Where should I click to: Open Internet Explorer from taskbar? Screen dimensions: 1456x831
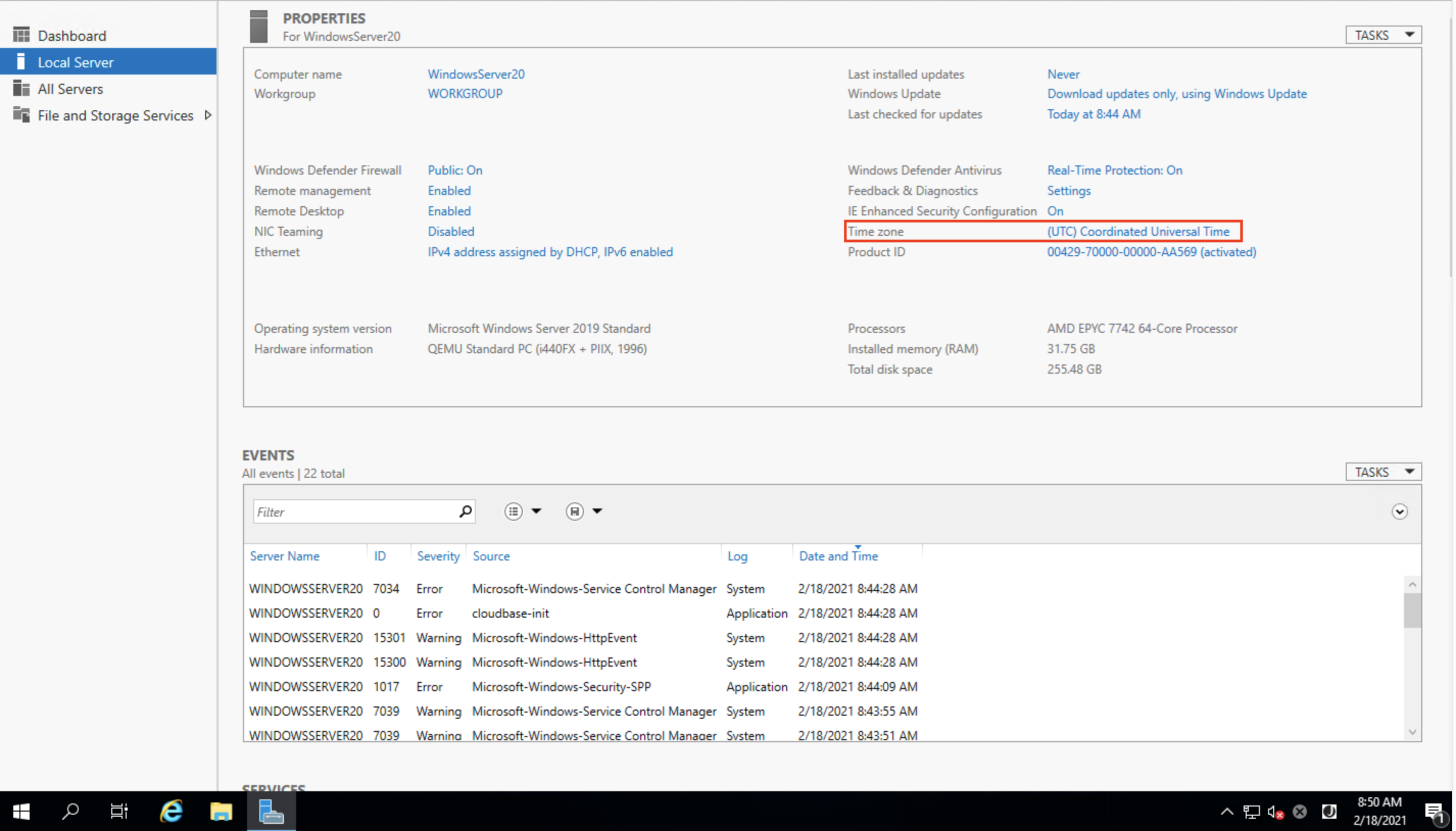coord(171,811)
